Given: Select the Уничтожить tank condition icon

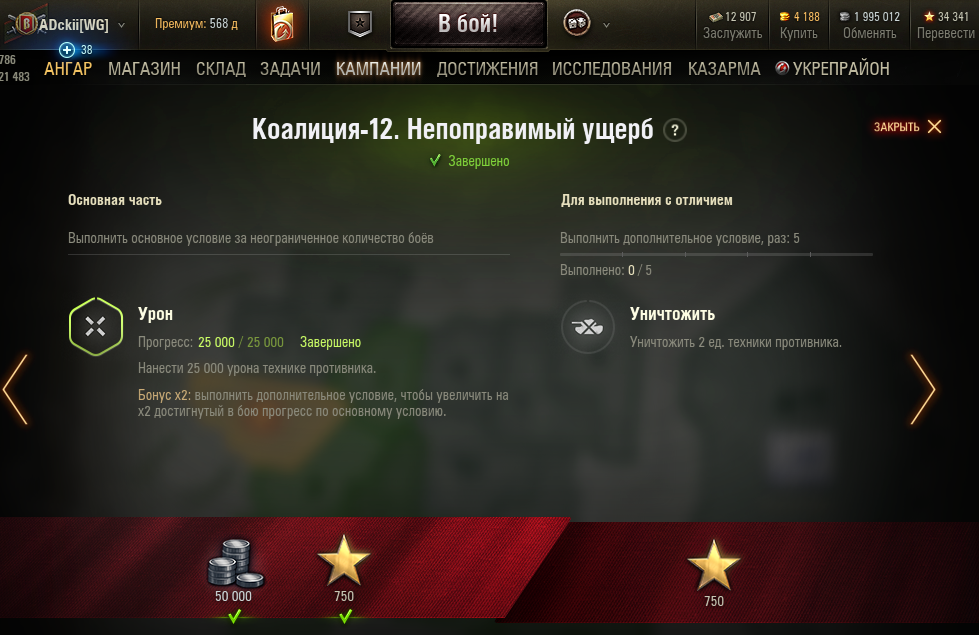Looking at the screenshot, I should point(588,327).
